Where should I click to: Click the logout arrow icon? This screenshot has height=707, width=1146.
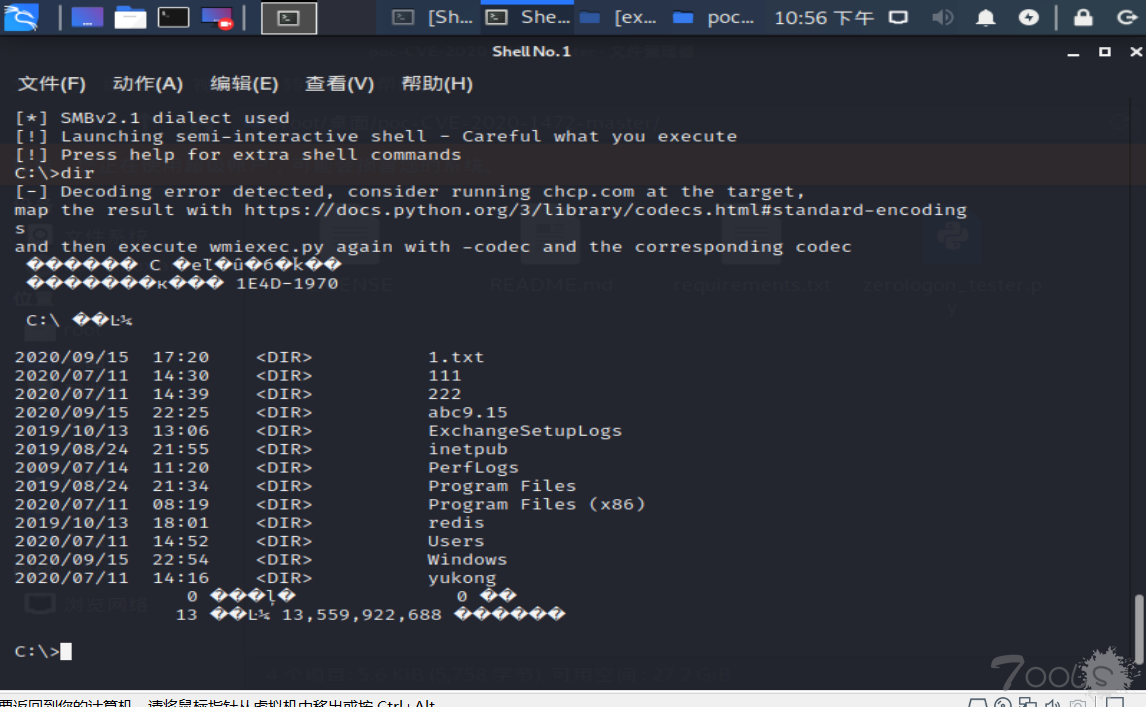1126,18
